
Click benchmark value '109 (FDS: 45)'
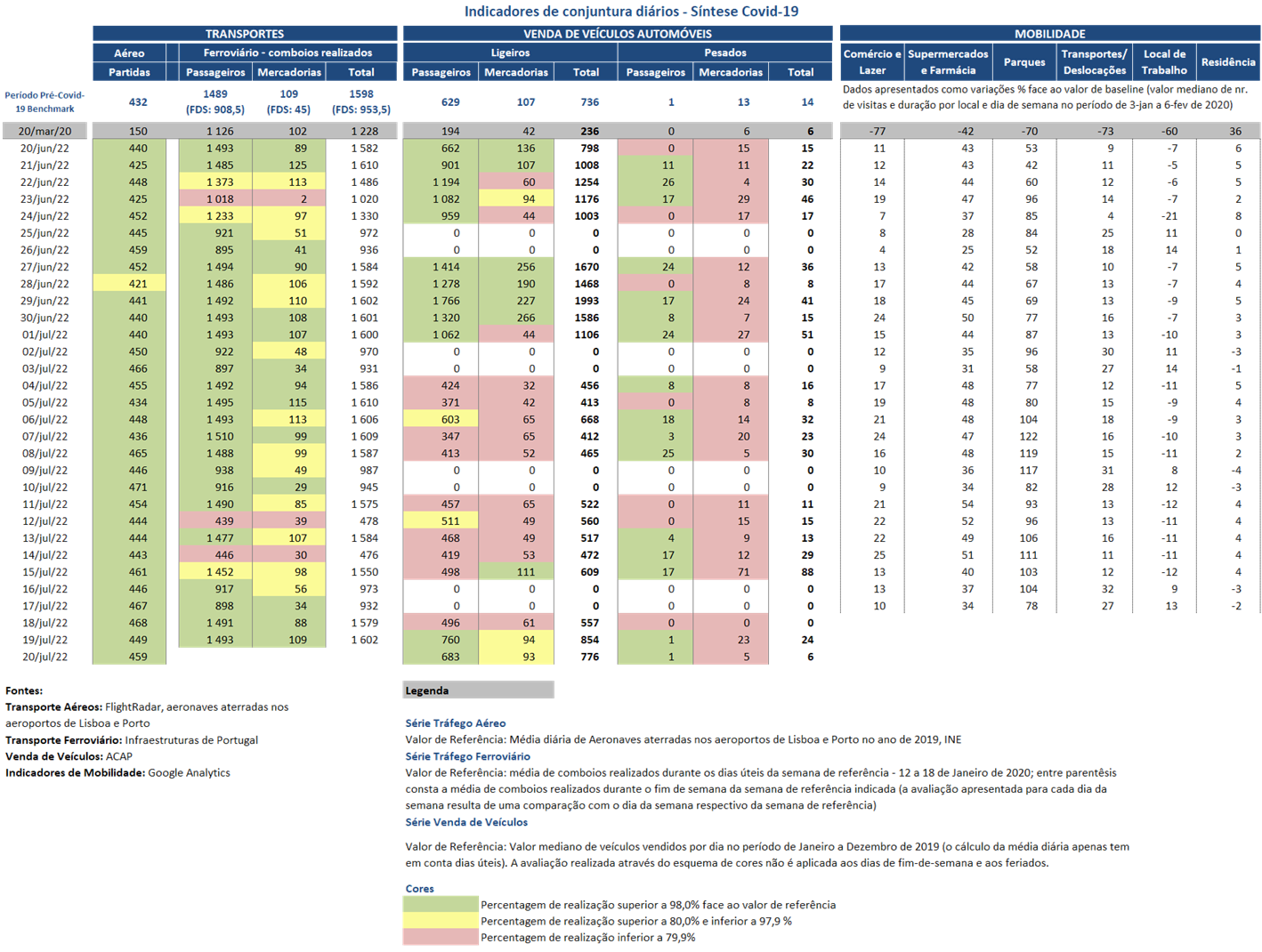289,101
